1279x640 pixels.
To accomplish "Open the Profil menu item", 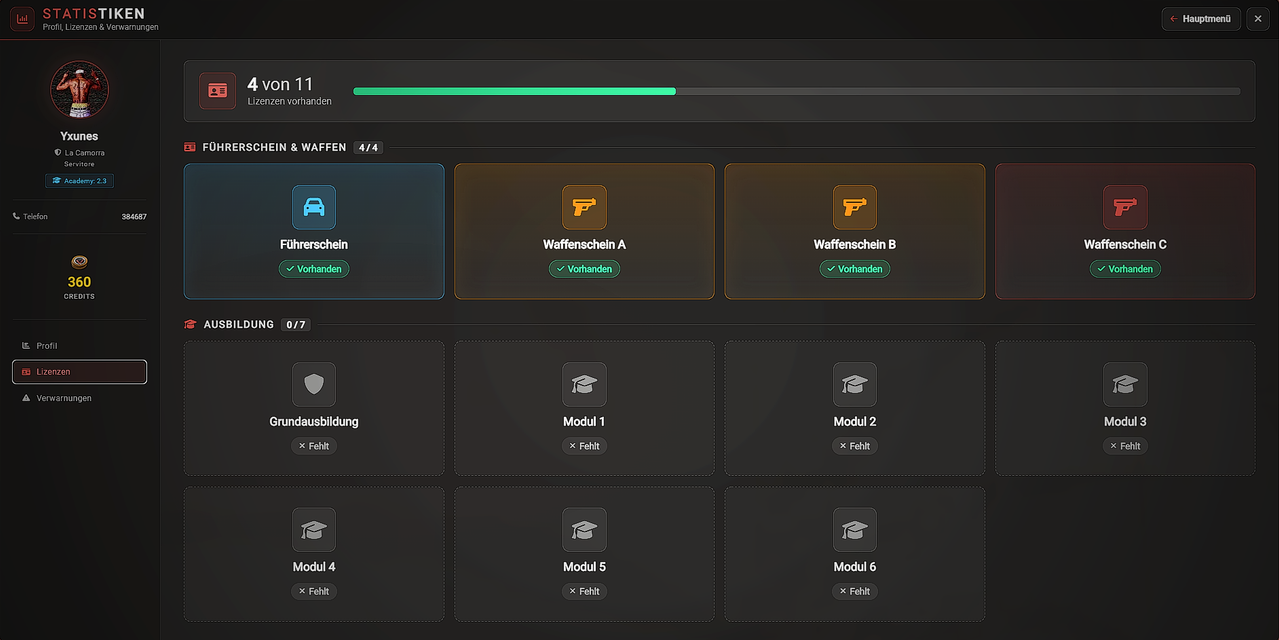I will pyautogui.click(x=79, y=346).
